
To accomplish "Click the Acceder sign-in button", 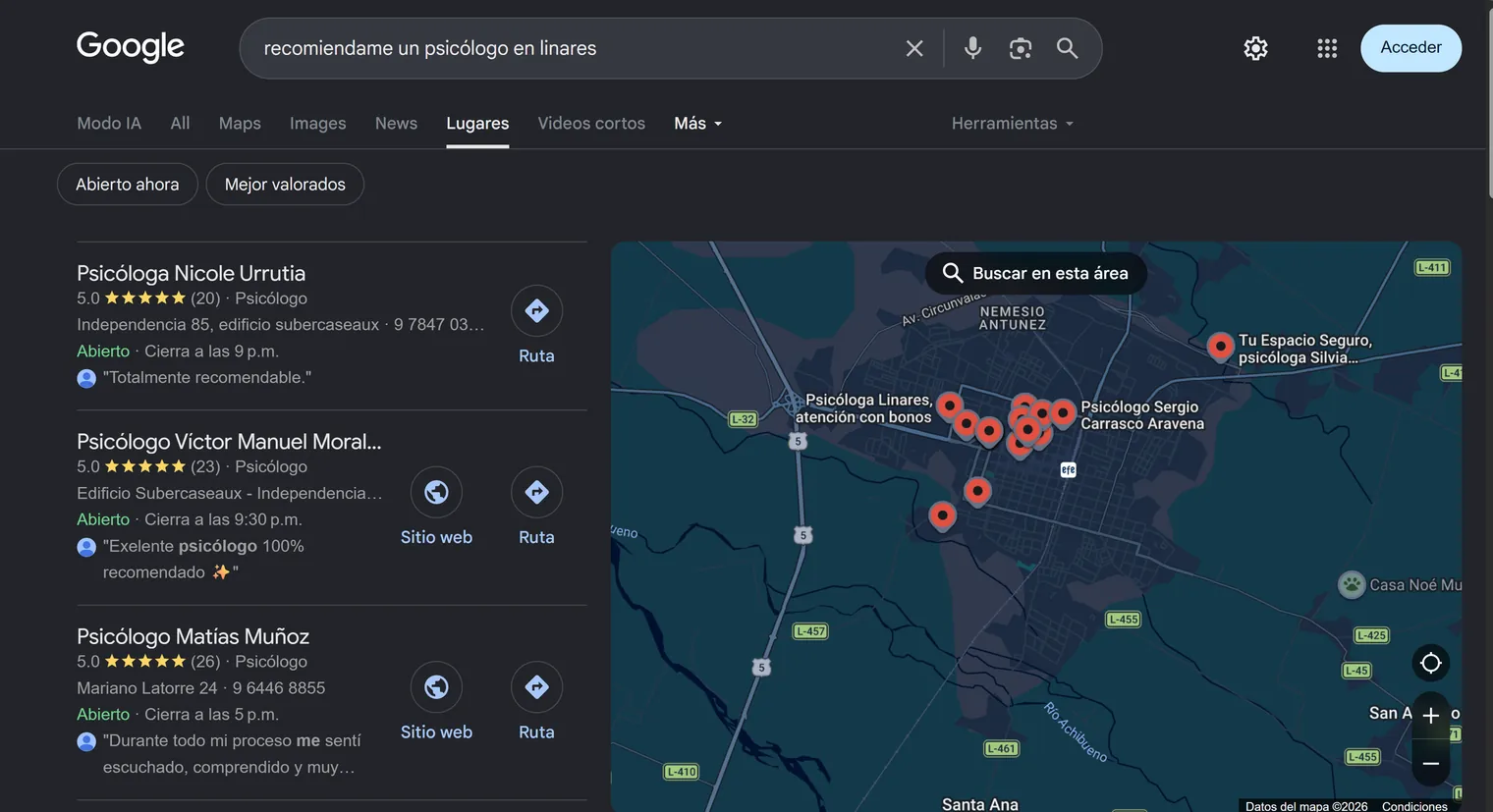I will click(x=1410, y=48).
